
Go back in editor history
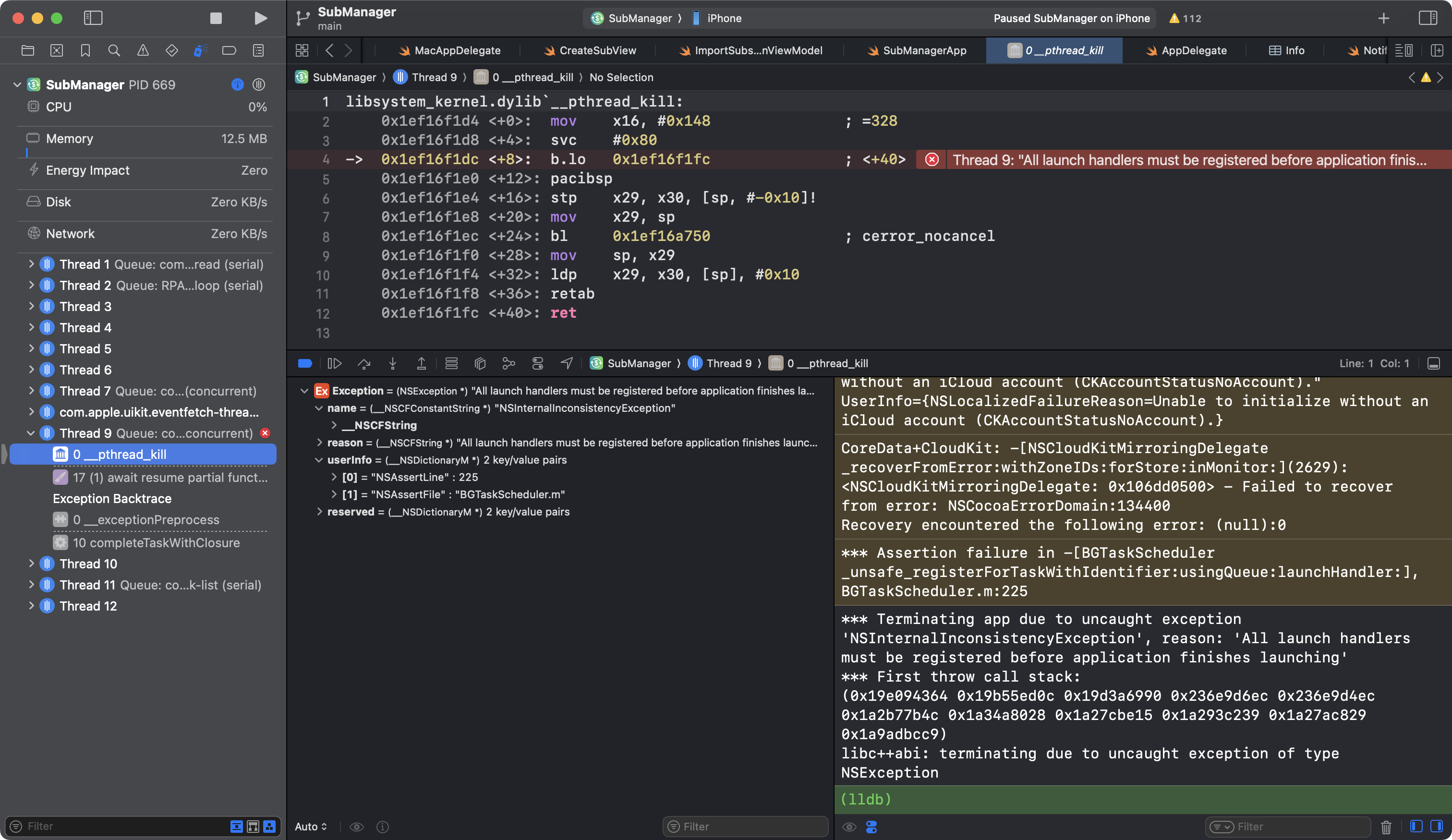[x=329, y=51]
